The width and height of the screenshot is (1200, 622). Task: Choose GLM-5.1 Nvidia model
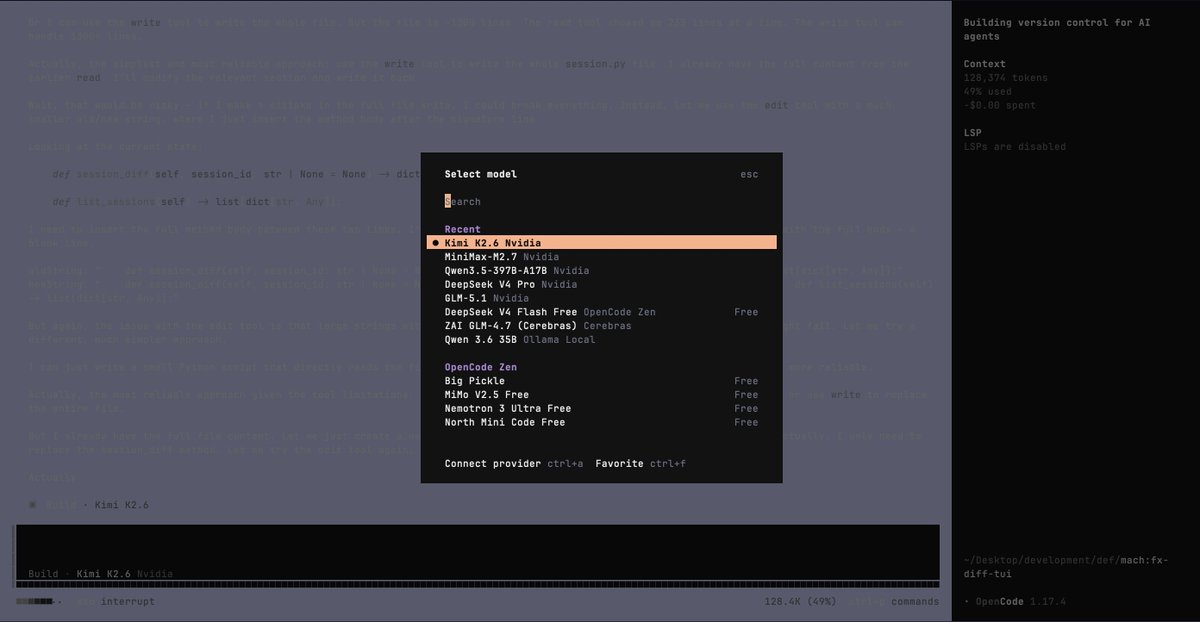coord(601,298)
